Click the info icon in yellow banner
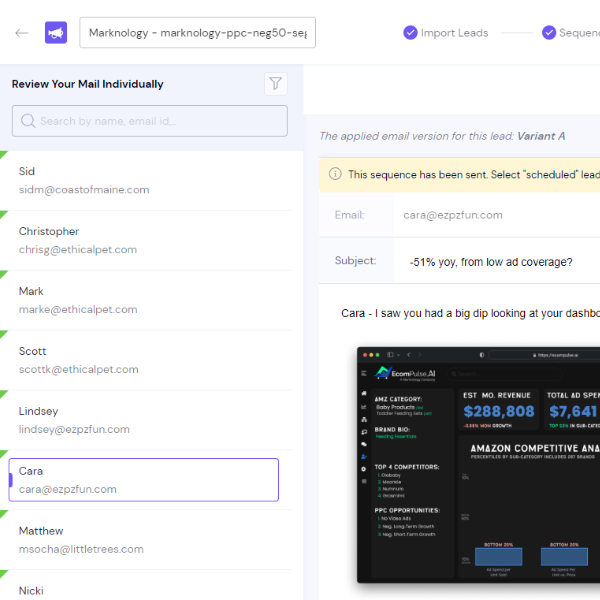This screenshot has width=600, height=600. click(334, 174)
